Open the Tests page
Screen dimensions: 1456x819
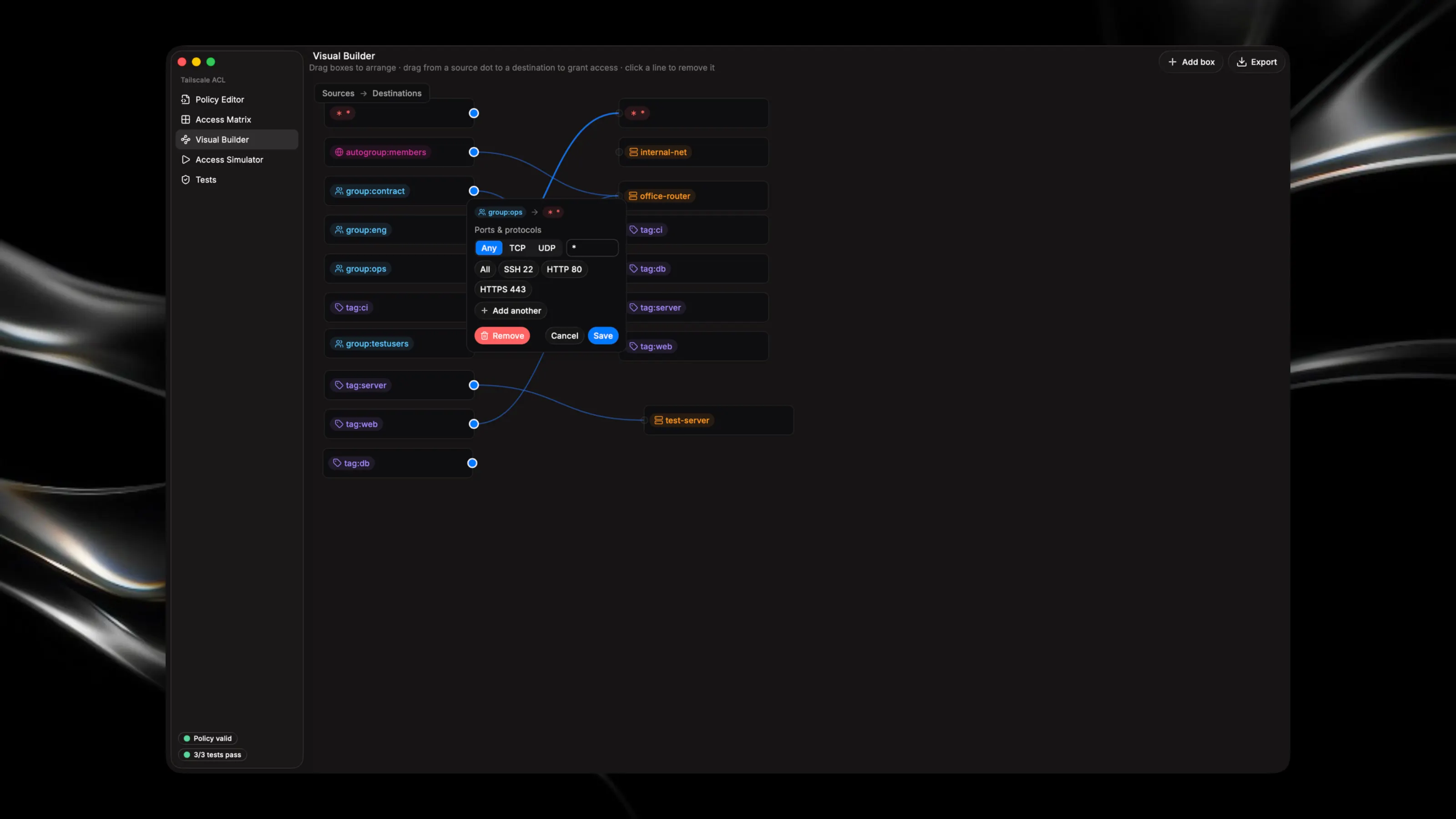coord(237,180)
